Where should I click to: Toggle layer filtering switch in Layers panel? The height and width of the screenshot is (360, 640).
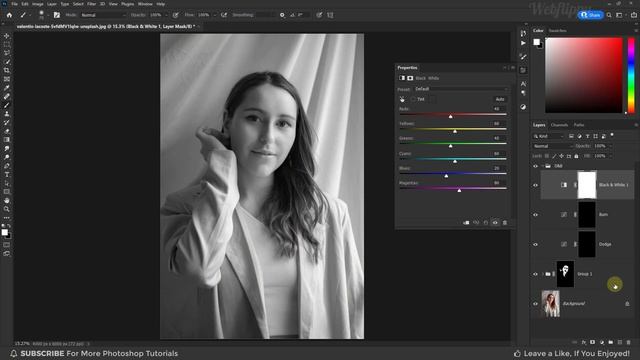click(612, 135)
